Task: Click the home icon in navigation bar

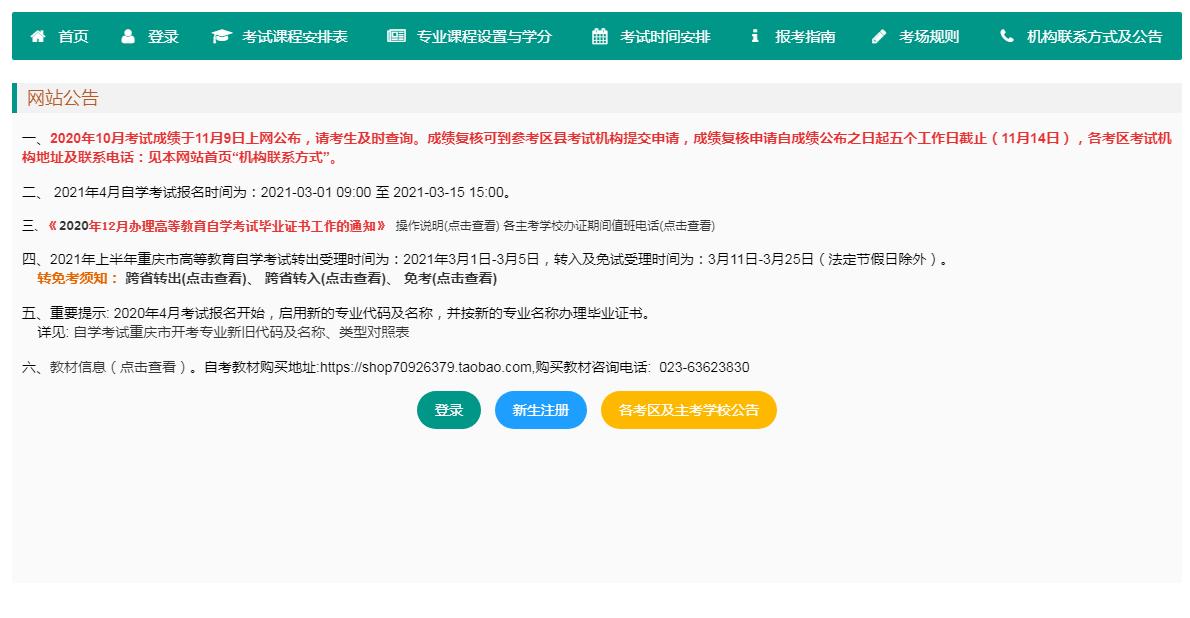Action: tap(38, 37)
